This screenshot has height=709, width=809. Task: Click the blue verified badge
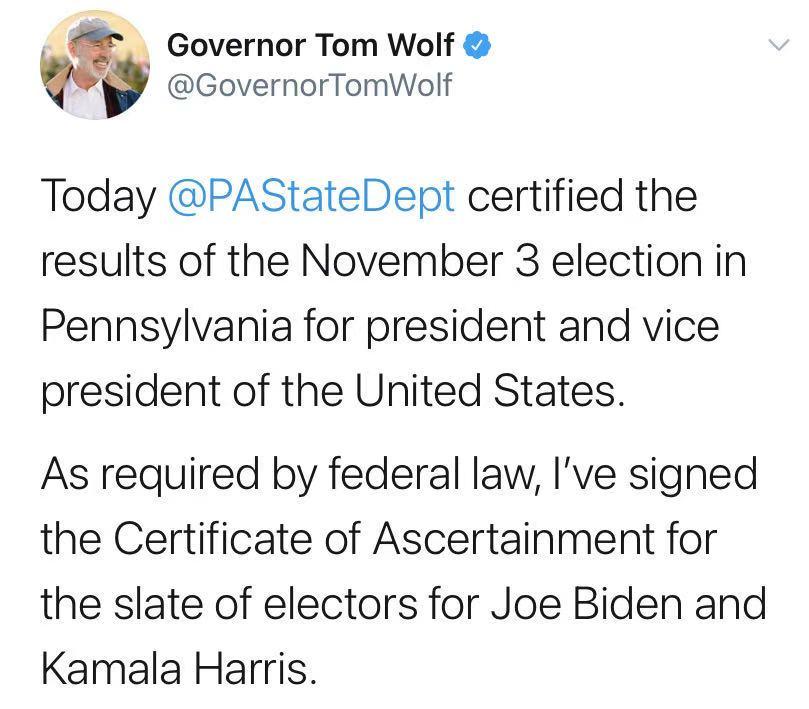click(x=477, y=45)
